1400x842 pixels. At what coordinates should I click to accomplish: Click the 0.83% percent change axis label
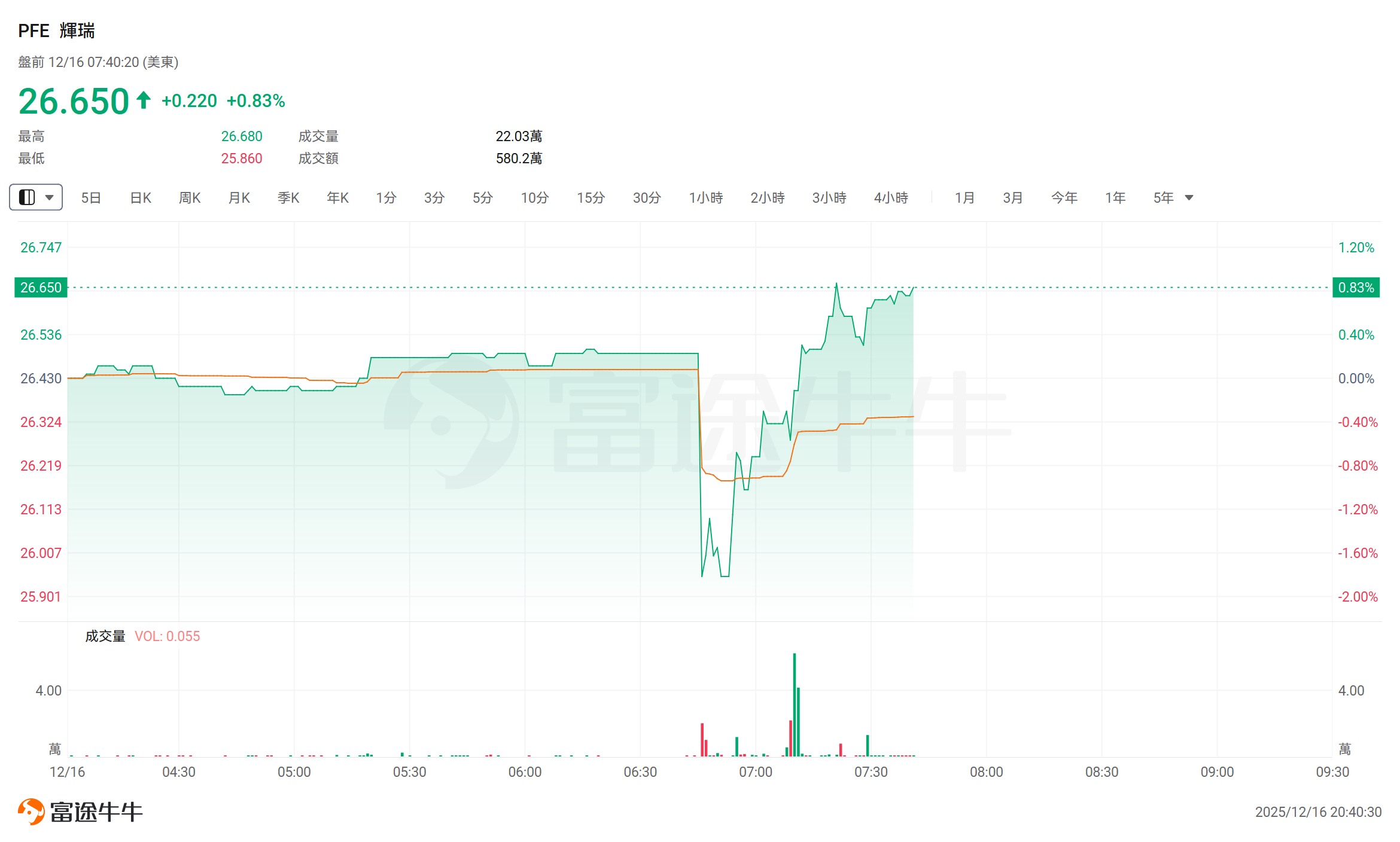coord(1356,288)
